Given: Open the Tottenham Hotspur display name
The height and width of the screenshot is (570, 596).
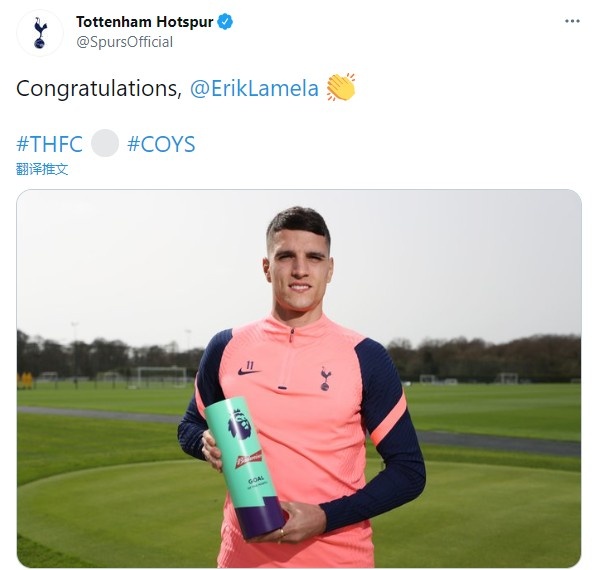Looking at the screenshot, I should tap(144, 22).
